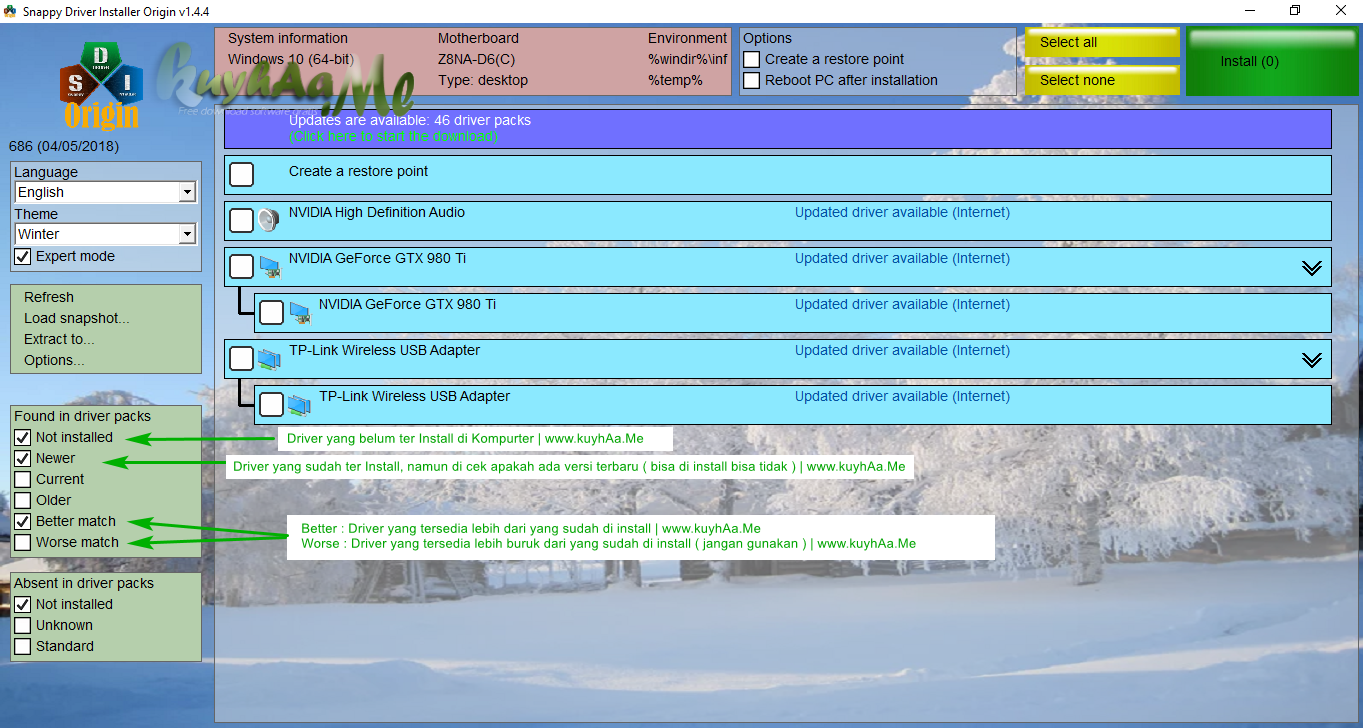Image resolution: width=1363 pixels, height=728 pixels.
Task: Start the download from the 'Updates are available' banner
Action: tap(393, 136)
